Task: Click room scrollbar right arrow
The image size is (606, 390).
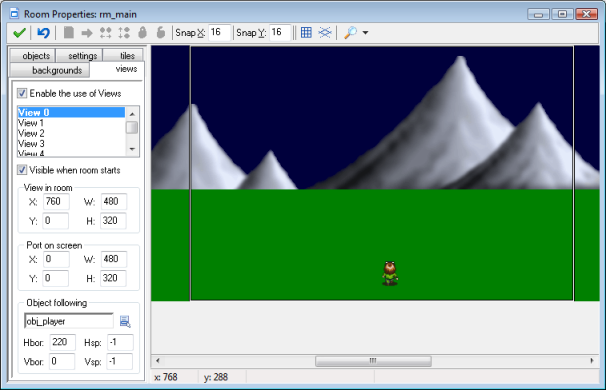Action: [592, 361]
